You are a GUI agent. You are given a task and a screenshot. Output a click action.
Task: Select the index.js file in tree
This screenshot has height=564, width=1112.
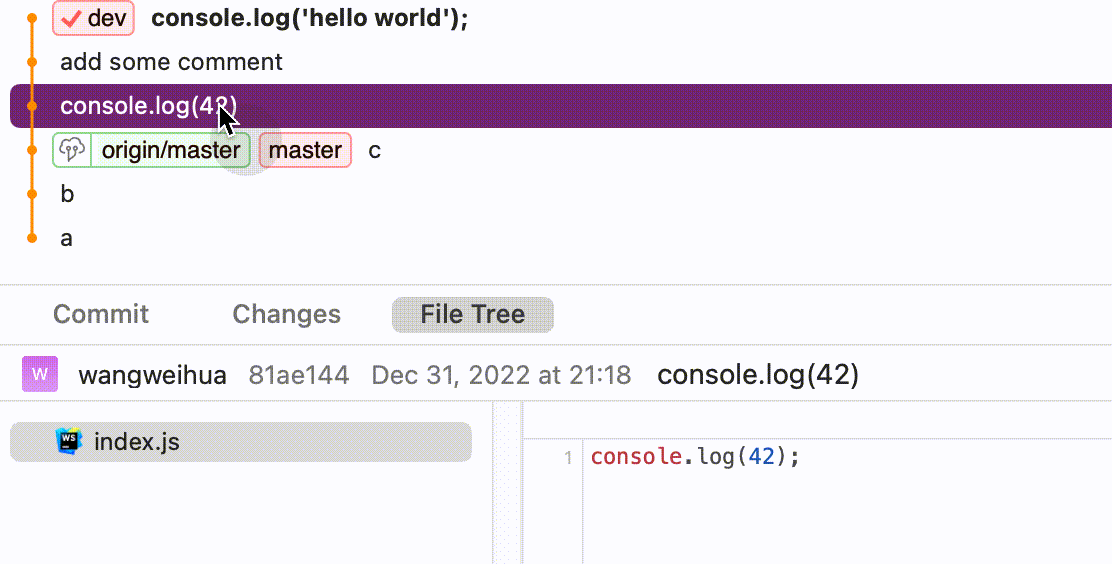pyautogui.click(x=240, y=442)
